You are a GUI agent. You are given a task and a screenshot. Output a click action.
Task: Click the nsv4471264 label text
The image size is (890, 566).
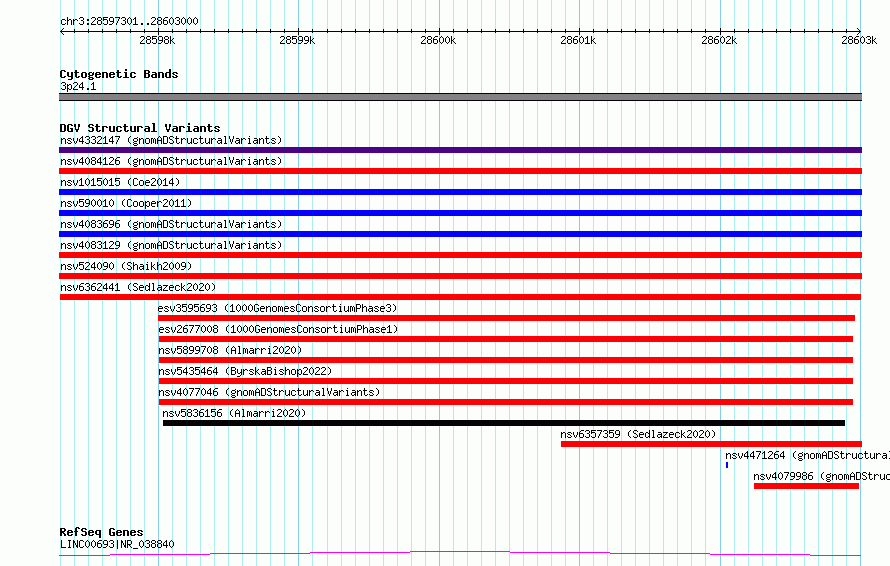807,455
